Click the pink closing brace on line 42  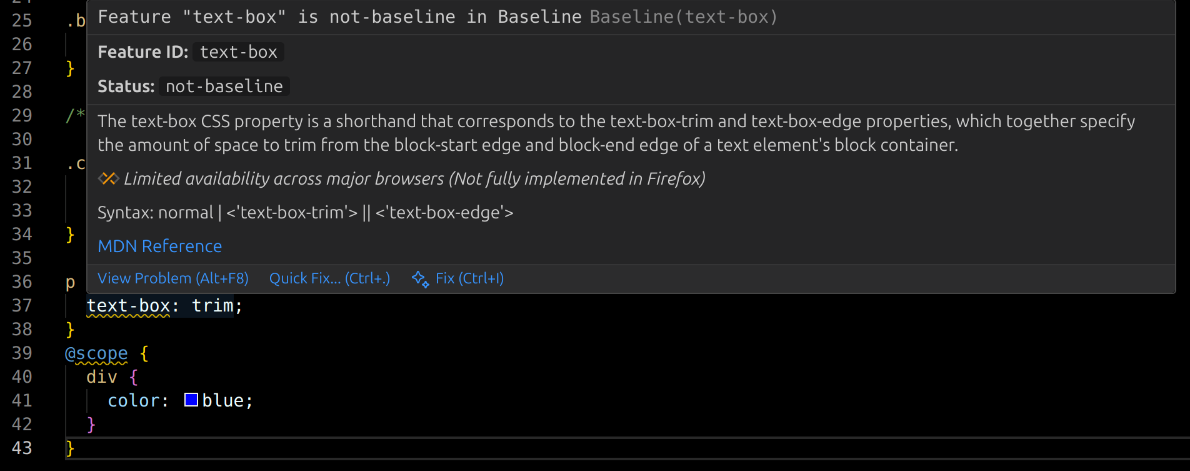click(92, 424)
